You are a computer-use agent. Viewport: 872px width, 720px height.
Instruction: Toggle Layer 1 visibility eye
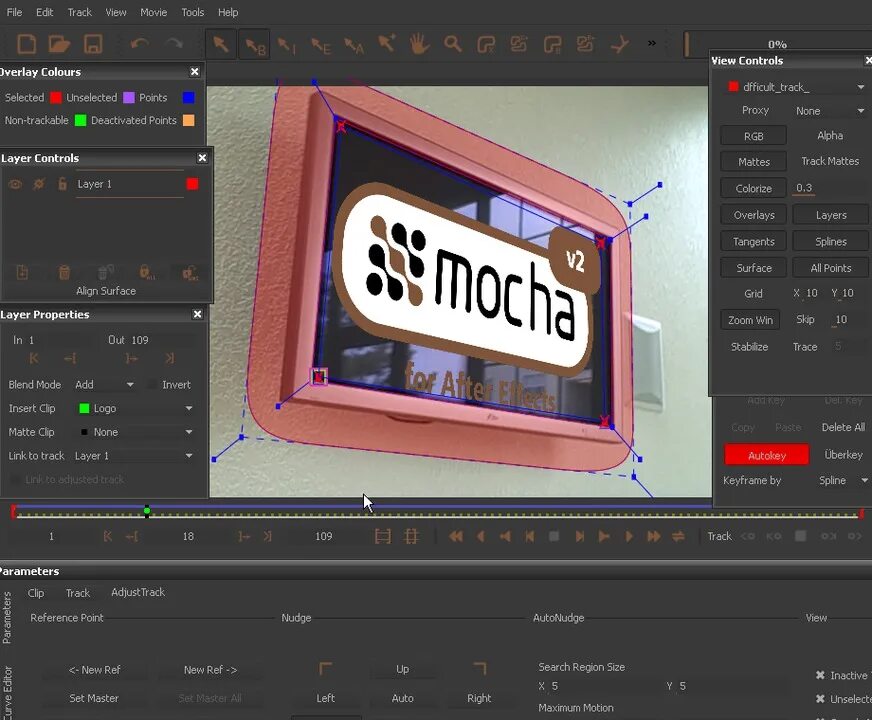coord(15,184)
